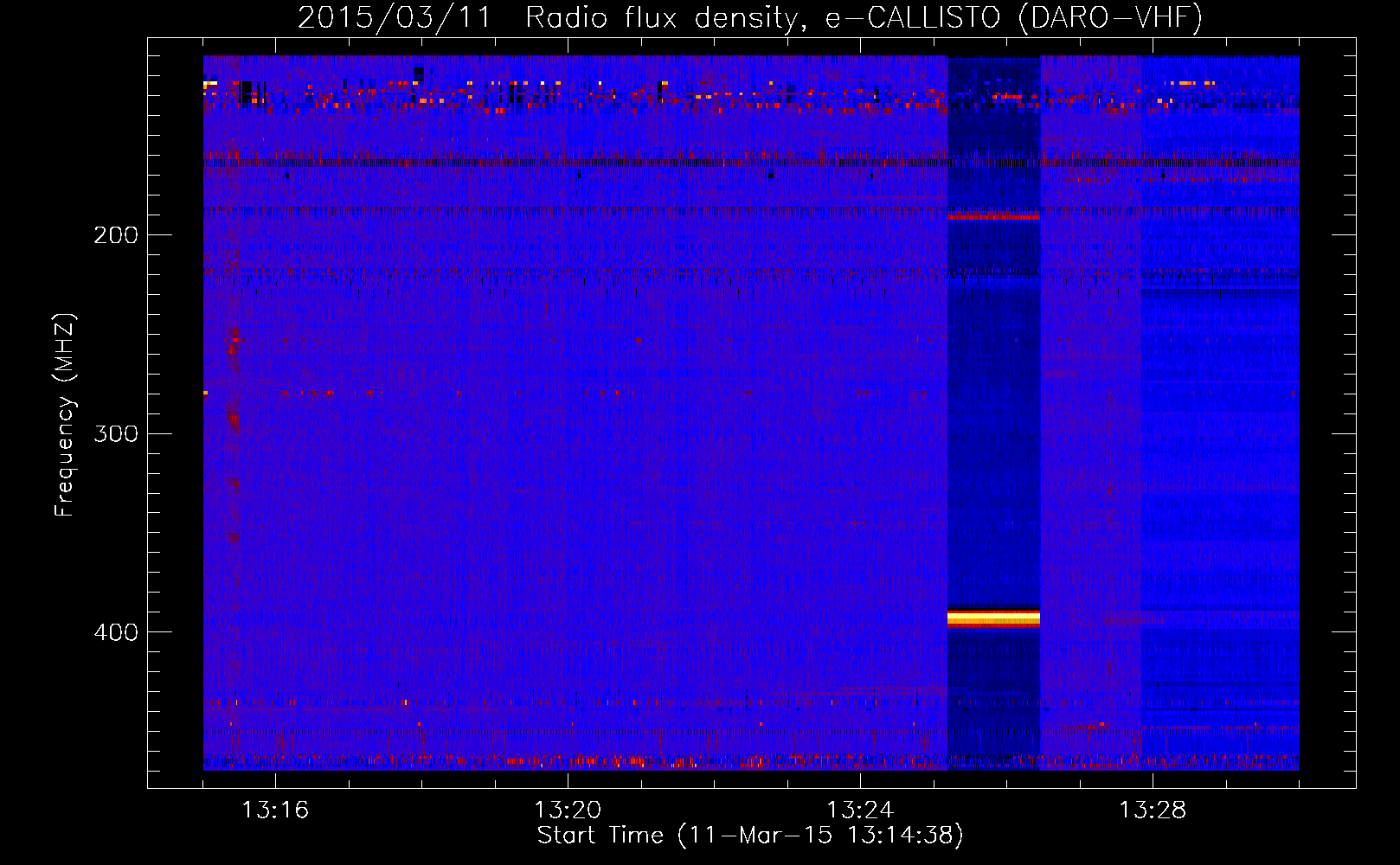1400x865 pixels.
Task: Click the "Start Time (11-Mar-15 13:14:38)" label
Action: [x=750, y=836]
